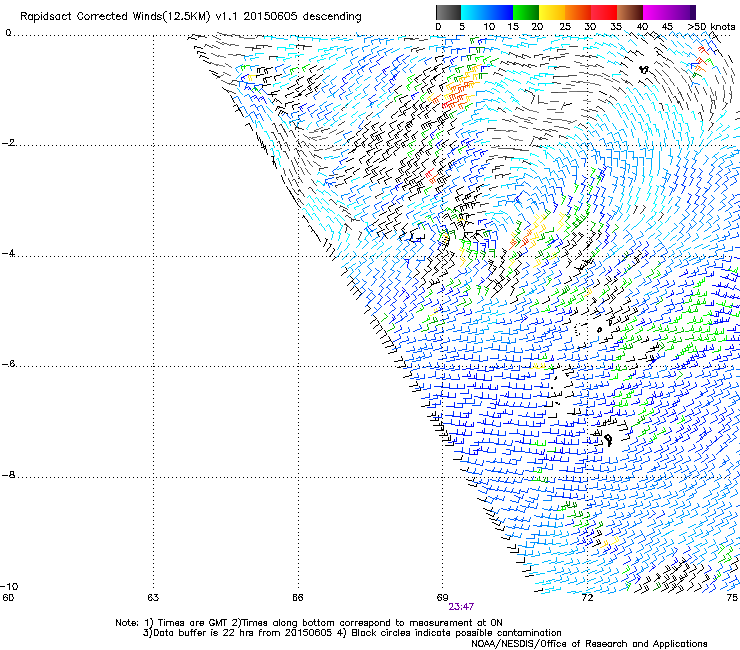Click the cyan 5–10 knots color swatch
The image size is (740, 650).
[x=474, y=12]
